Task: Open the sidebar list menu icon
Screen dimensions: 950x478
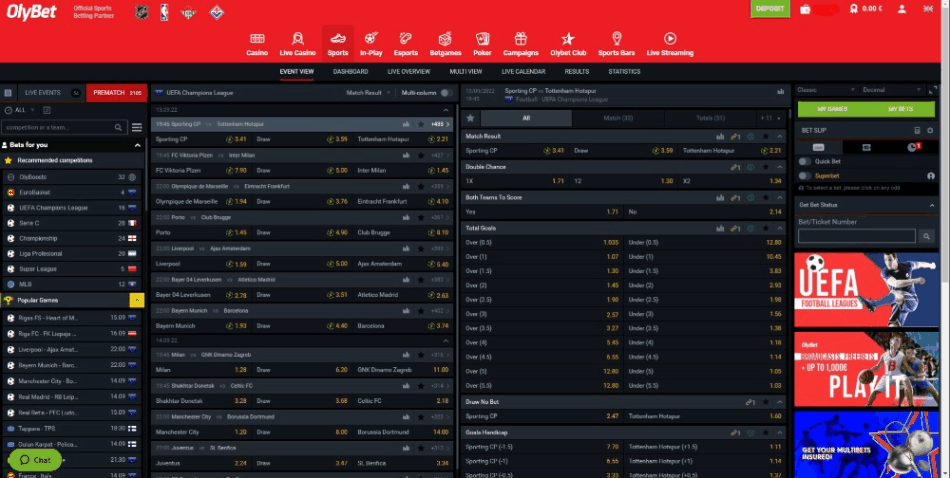Action: (x=137, y=127)
